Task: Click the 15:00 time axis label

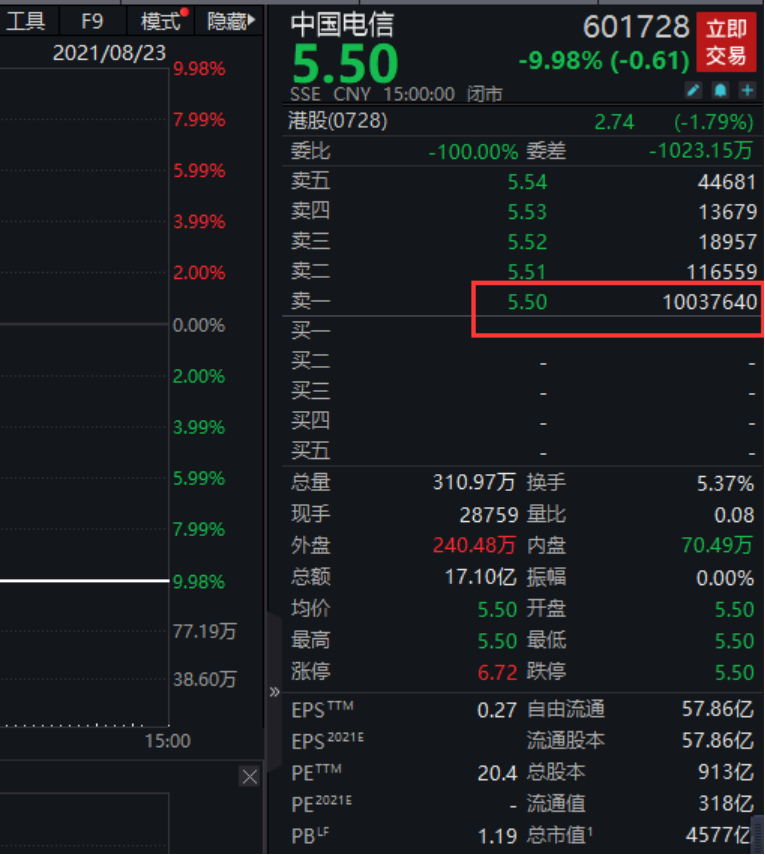Action: 167,741
